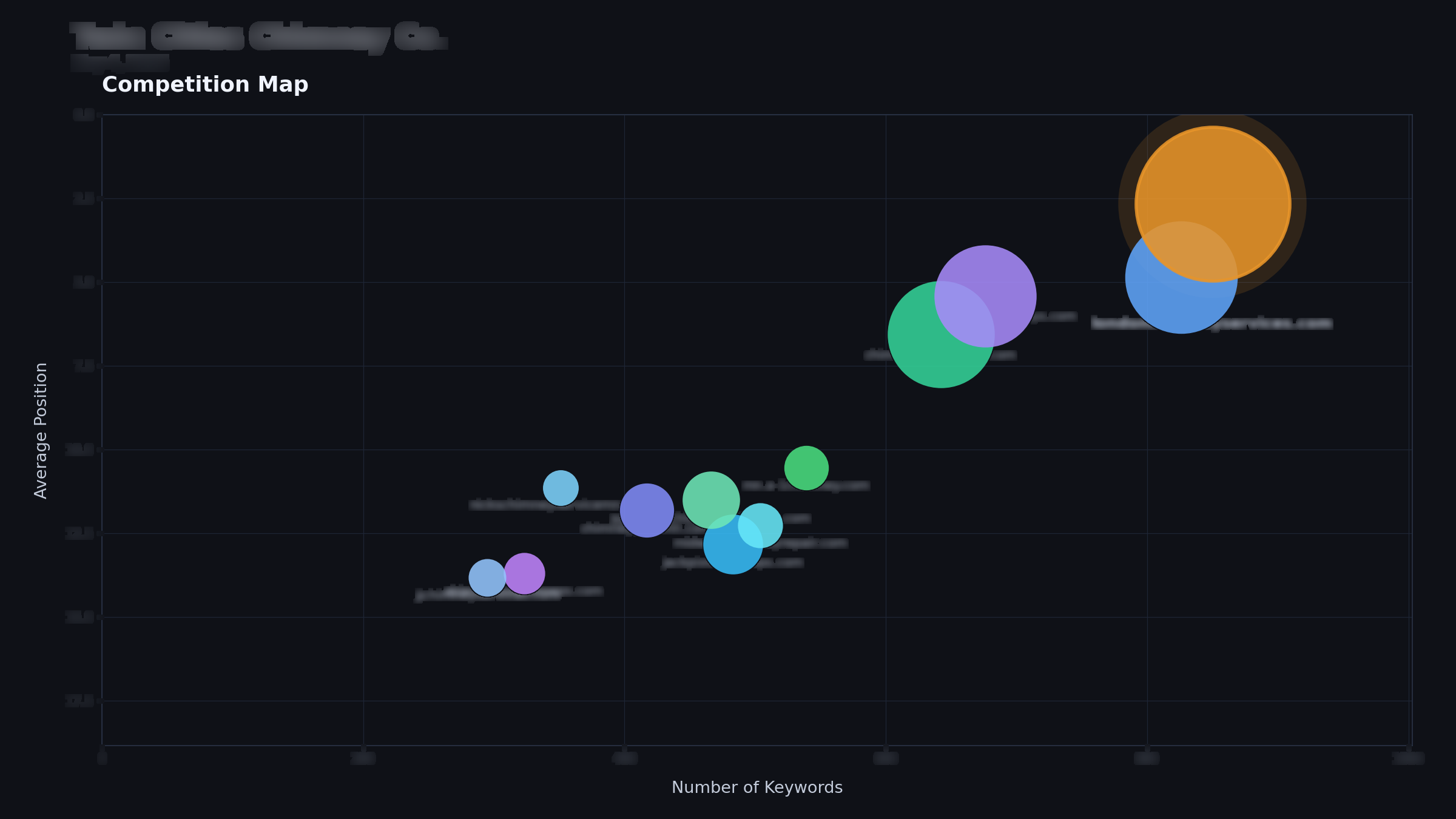Click the light cyan bubble

tap(760, 525)
